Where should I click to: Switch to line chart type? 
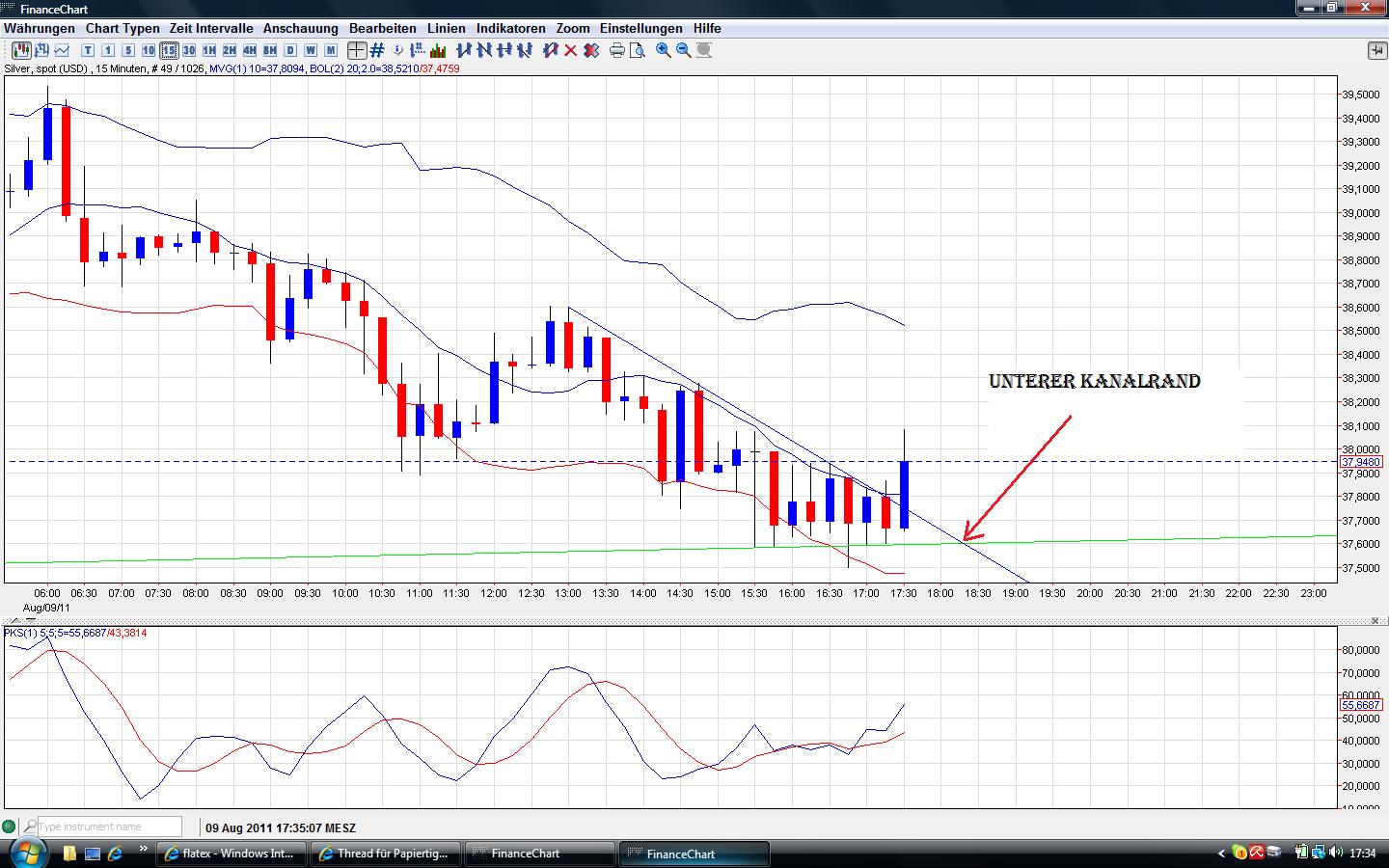tap(63, 50)
